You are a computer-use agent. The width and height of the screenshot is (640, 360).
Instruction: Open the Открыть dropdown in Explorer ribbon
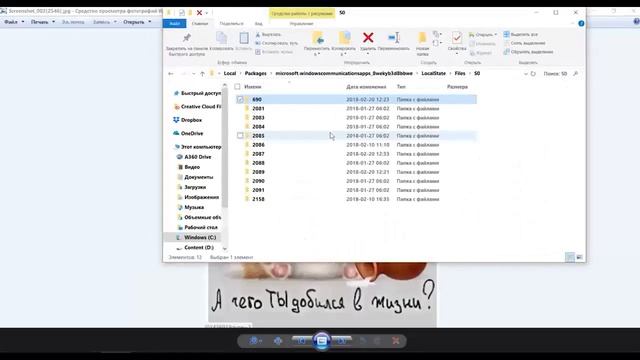pyautogui.click(x=483, y=35)
